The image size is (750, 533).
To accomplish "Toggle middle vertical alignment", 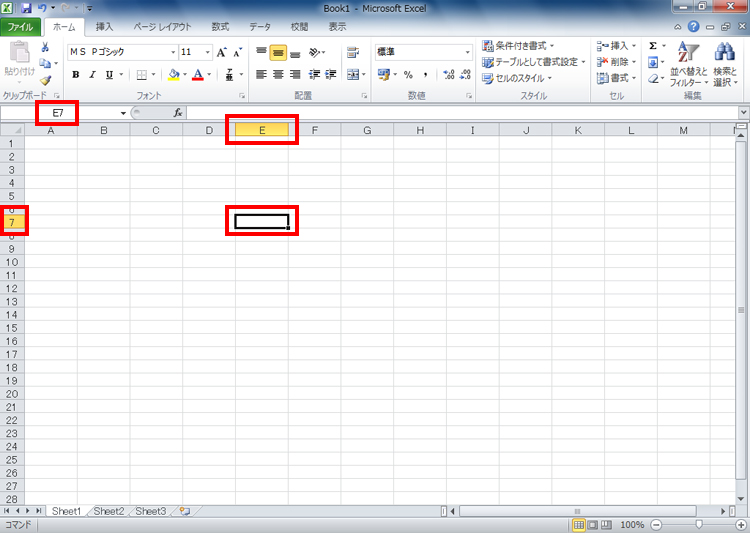I will pyautogui.click(x=278, y=52).
